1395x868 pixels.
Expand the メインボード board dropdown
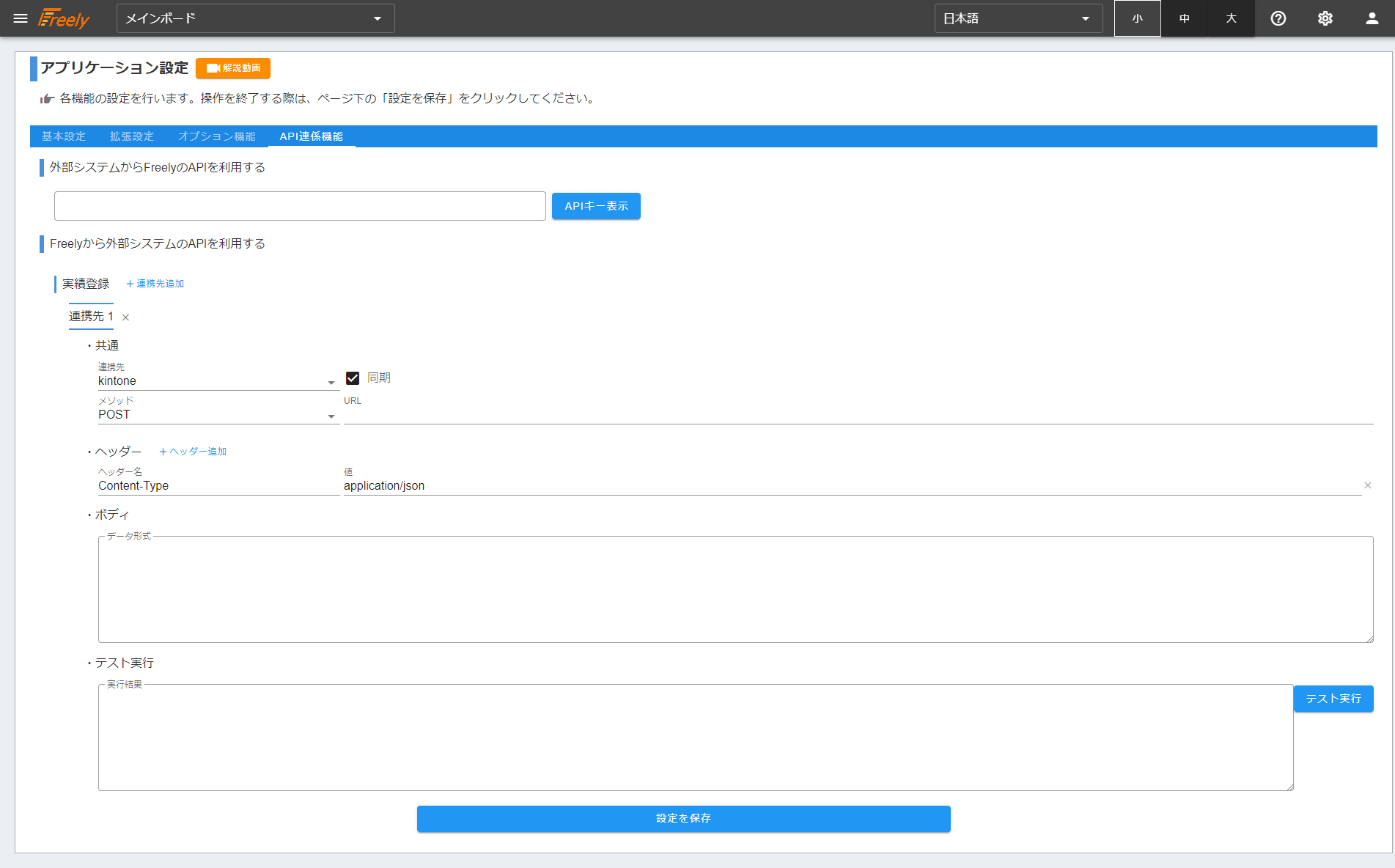pyautogui.click(x=255, y=18)
